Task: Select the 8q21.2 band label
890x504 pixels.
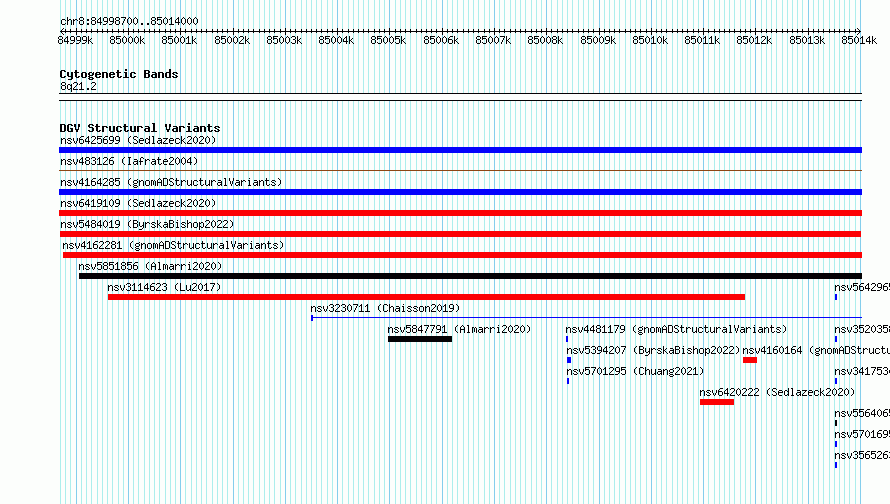Action: 78,86
